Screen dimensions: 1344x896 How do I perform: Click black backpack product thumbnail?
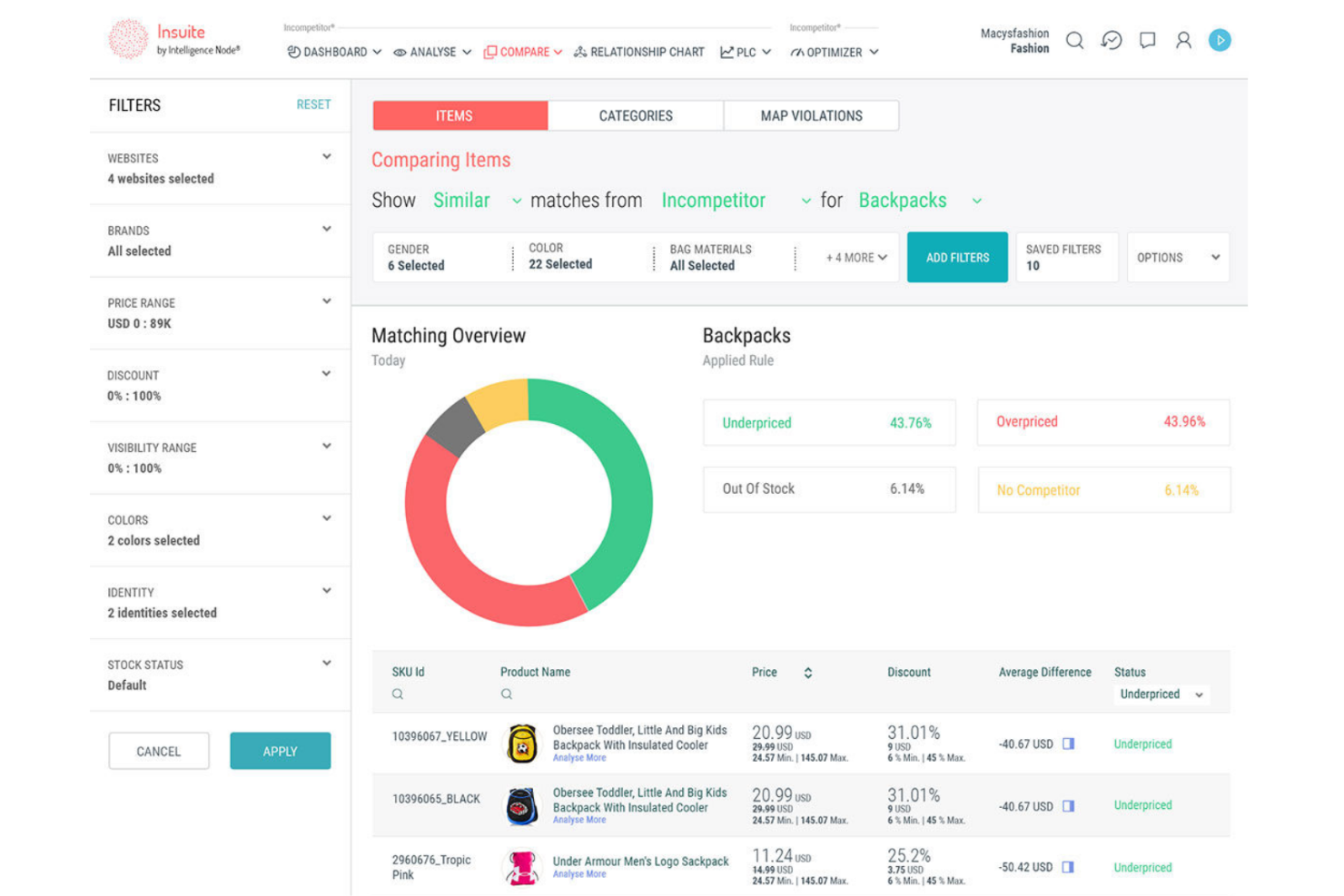[522, 806]
